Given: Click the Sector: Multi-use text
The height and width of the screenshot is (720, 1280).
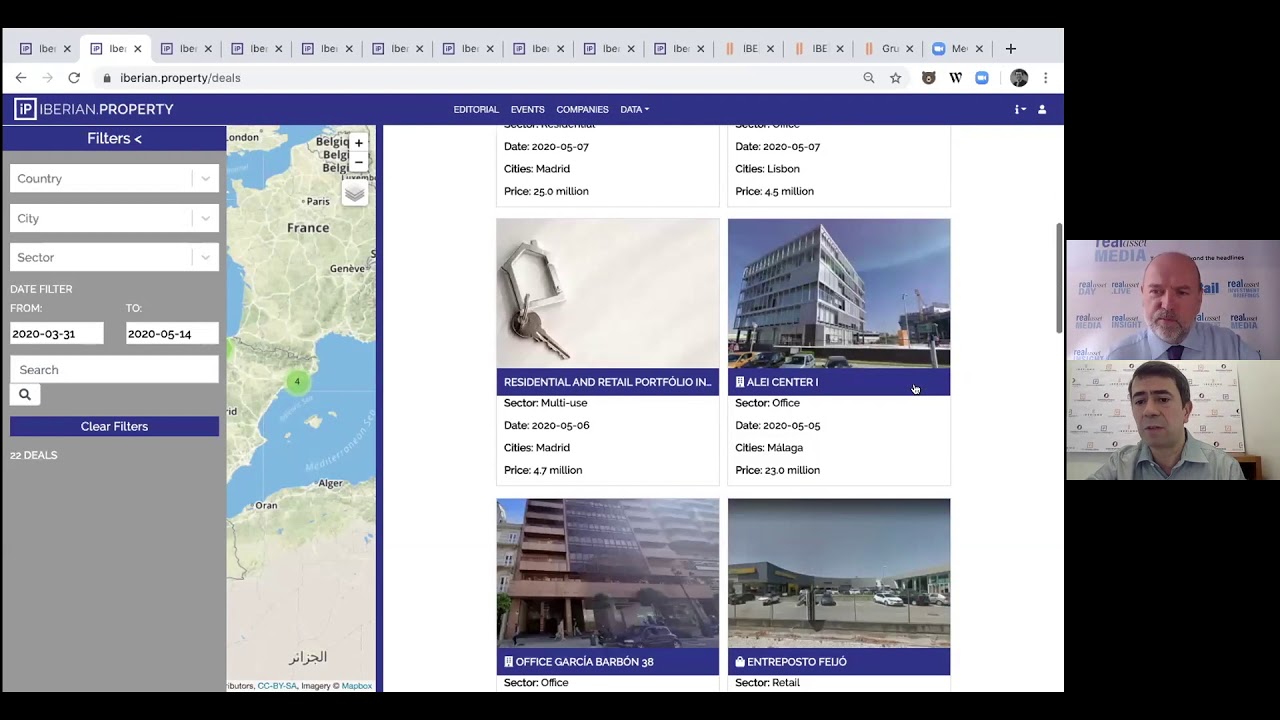Looking at the screenshot, I should (546, 403).
